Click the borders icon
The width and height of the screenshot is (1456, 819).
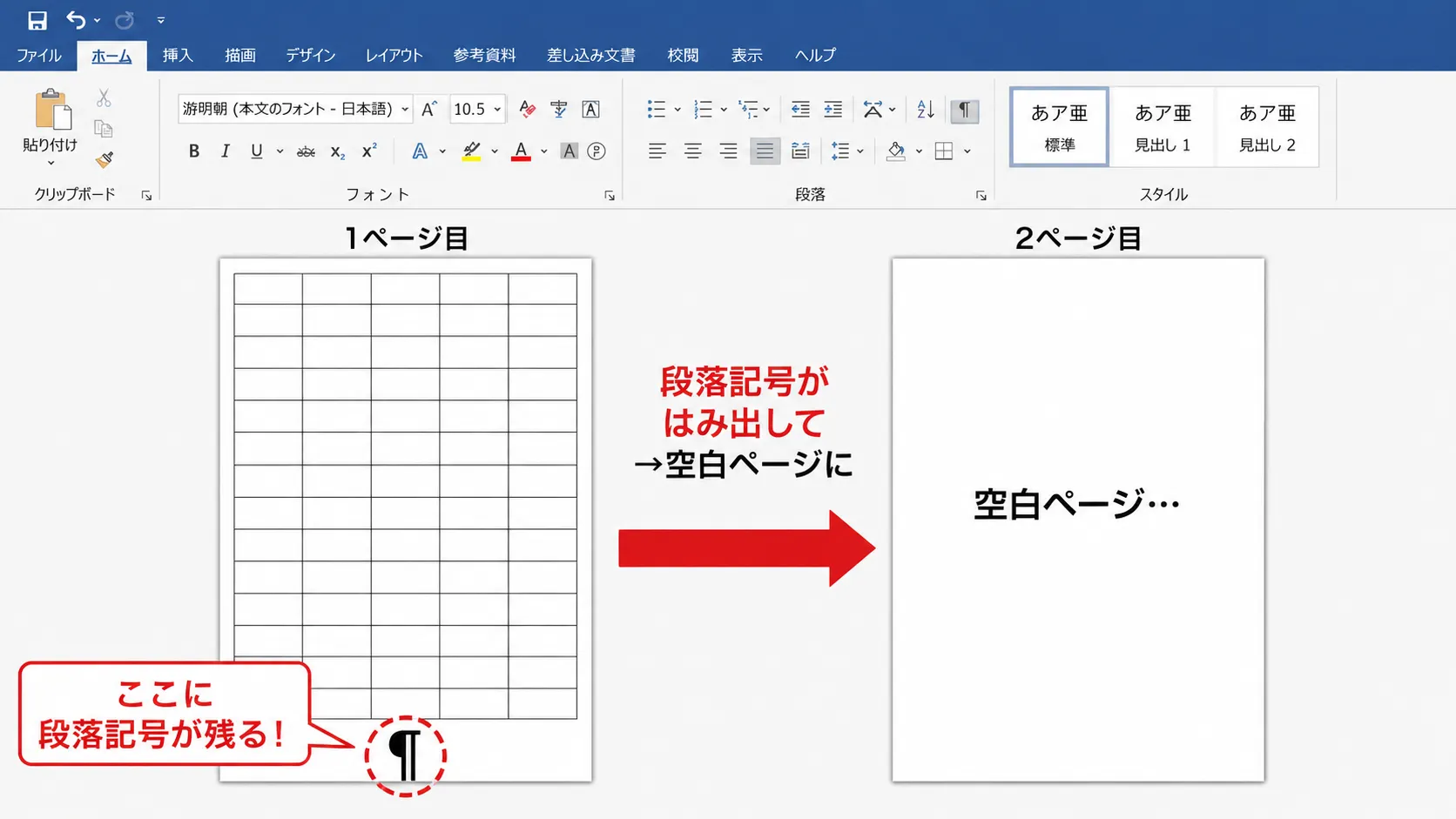(x=944, y=151)
